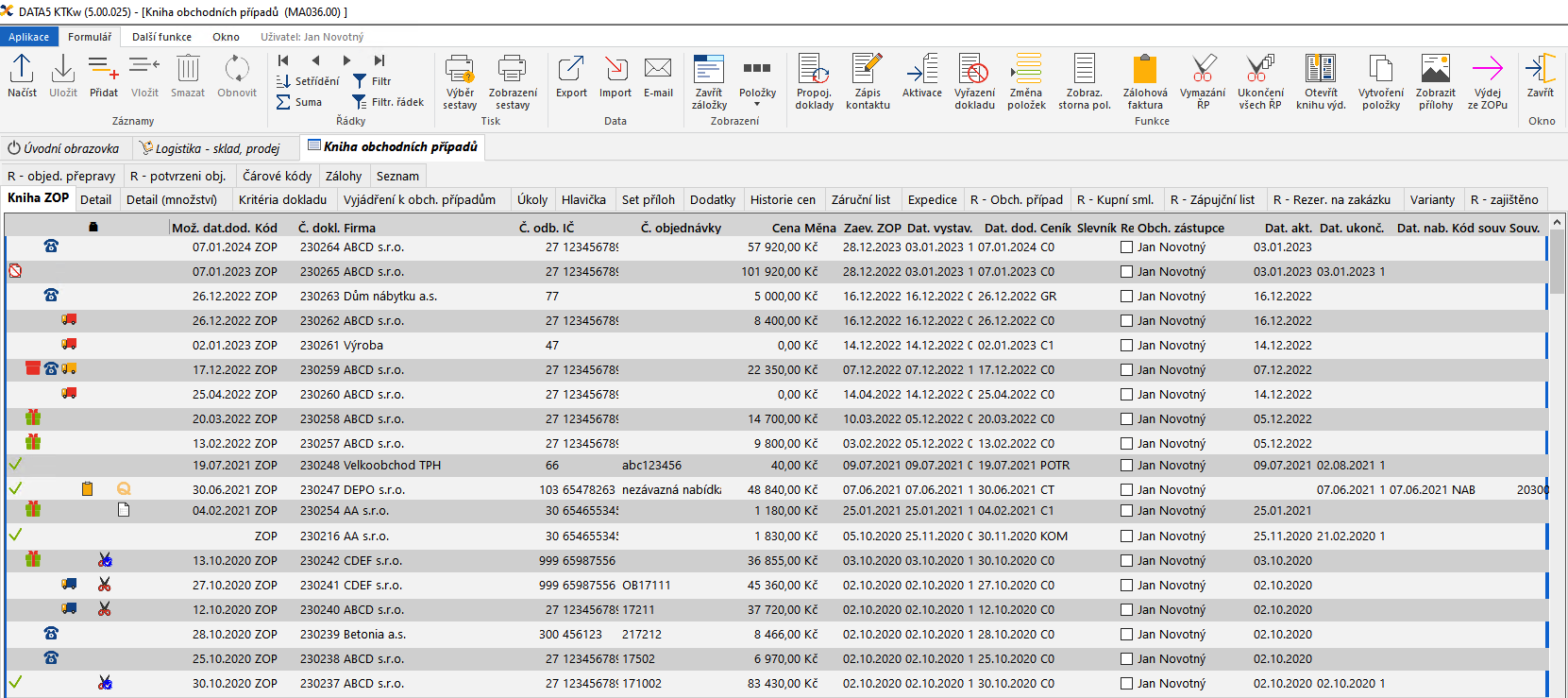Expand the Položky dropdown in the ribbon
This screenshot has height=698, width=1568.
[x=757, y=103]
